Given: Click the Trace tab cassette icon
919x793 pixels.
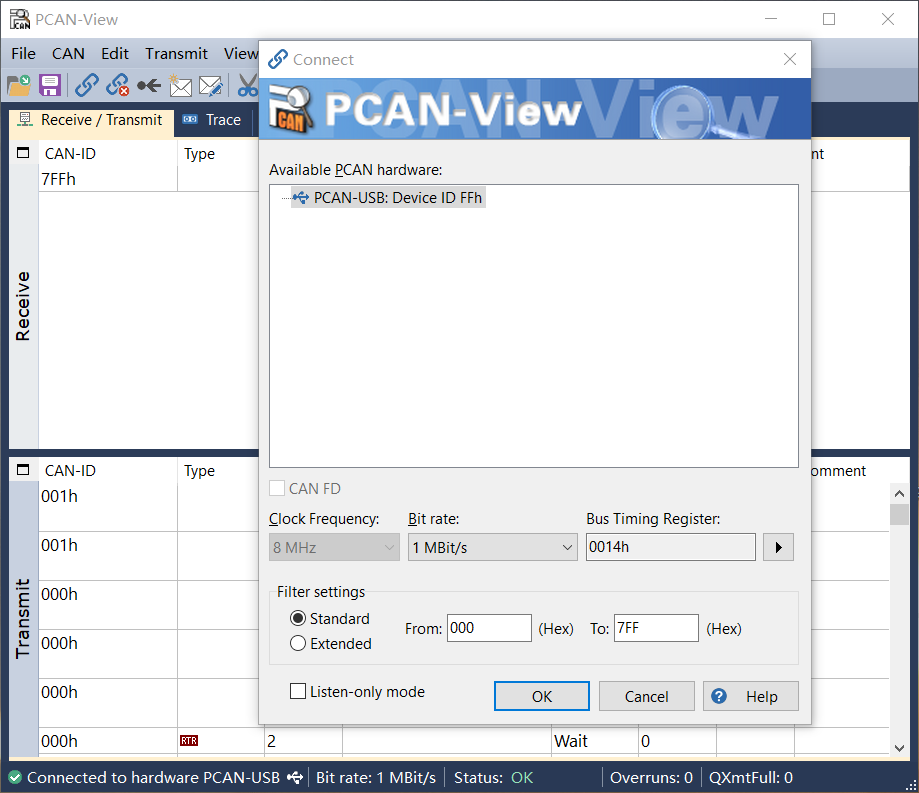Looking at the screenshot, I should [190, 120].
